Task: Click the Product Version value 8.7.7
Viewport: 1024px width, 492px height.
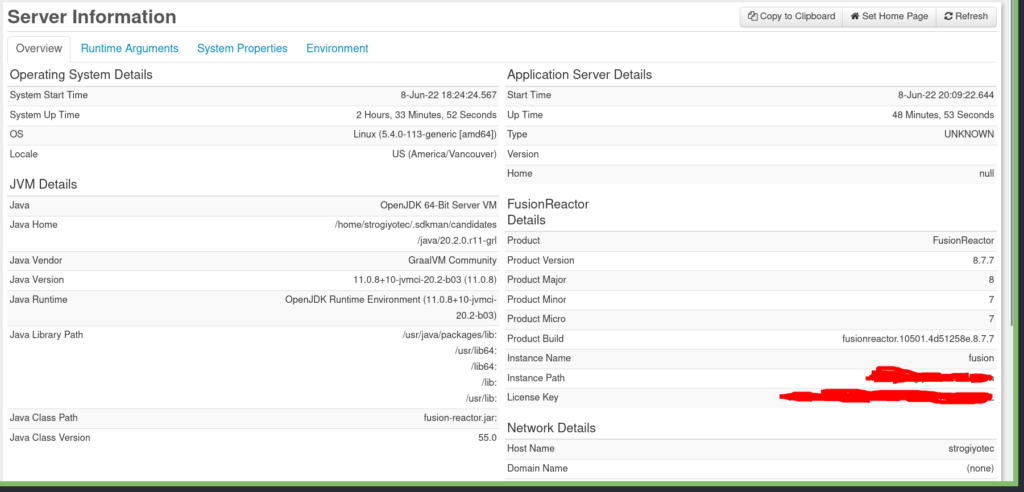Action: (x=983, y=260)
